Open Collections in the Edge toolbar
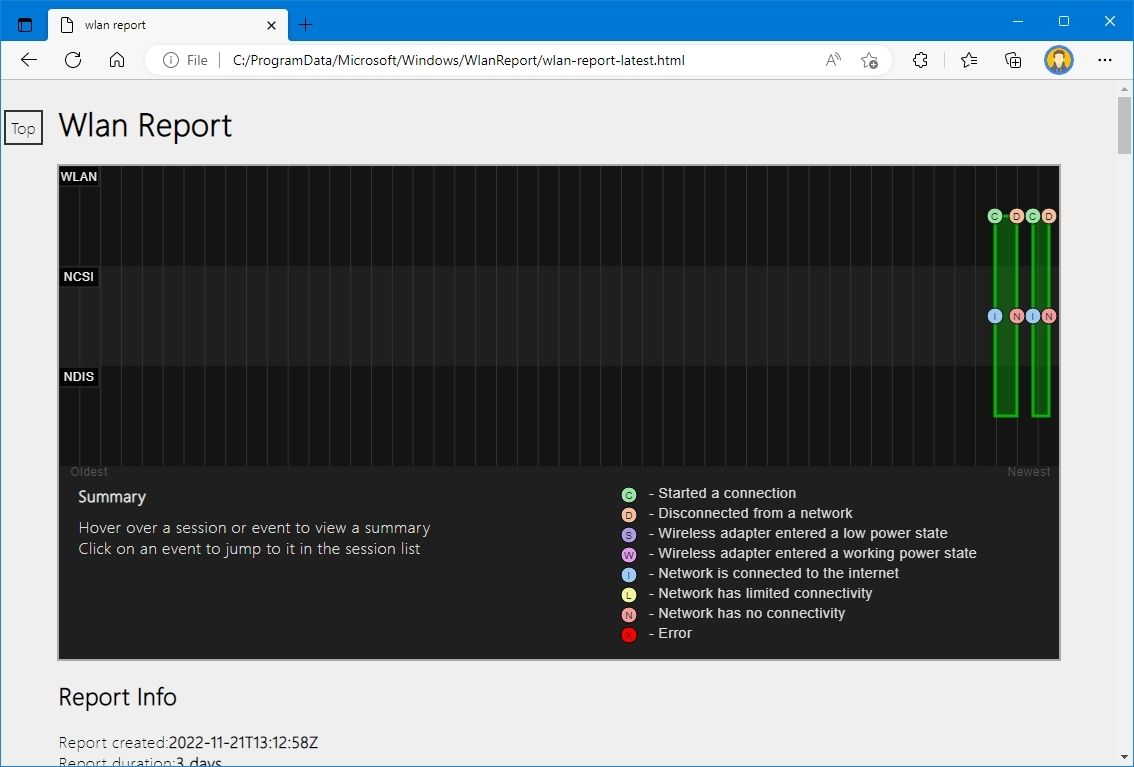 [x=1013, y=60]
